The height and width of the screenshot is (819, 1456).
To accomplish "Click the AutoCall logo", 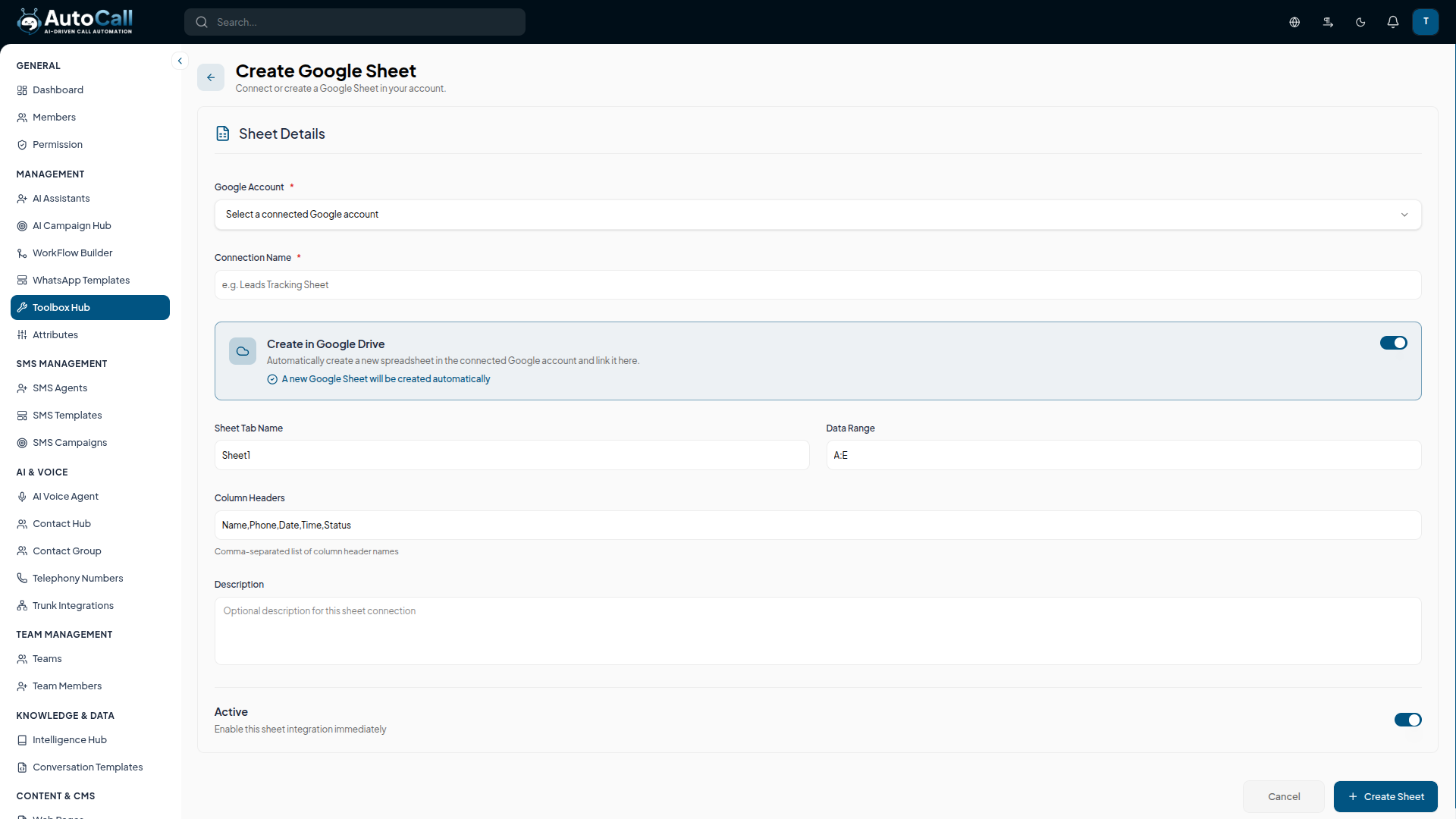I will (74, 21).
